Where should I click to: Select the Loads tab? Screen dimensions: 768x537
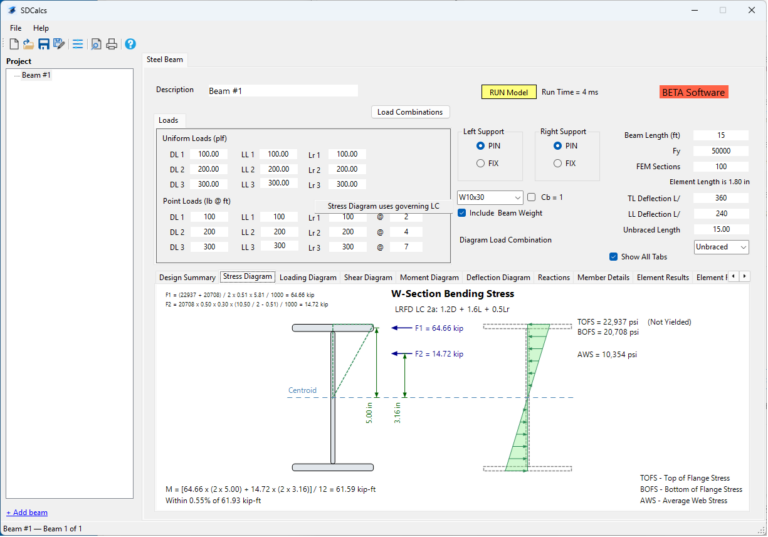[x=168, y=120]
